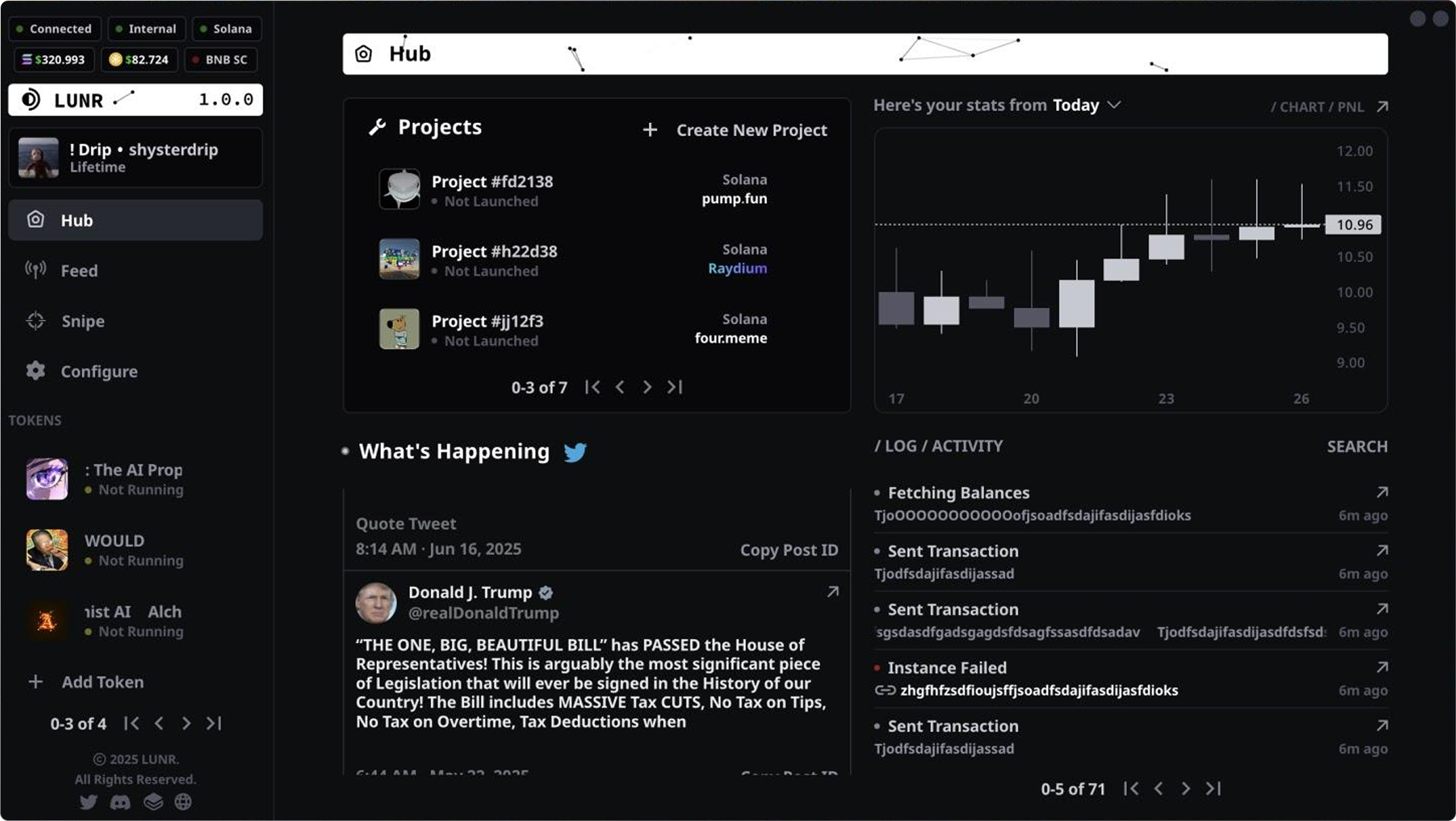Expand the Today stats period dropdown
The height and width of the screenshot is (821, 1456).
pos(1113,105)
